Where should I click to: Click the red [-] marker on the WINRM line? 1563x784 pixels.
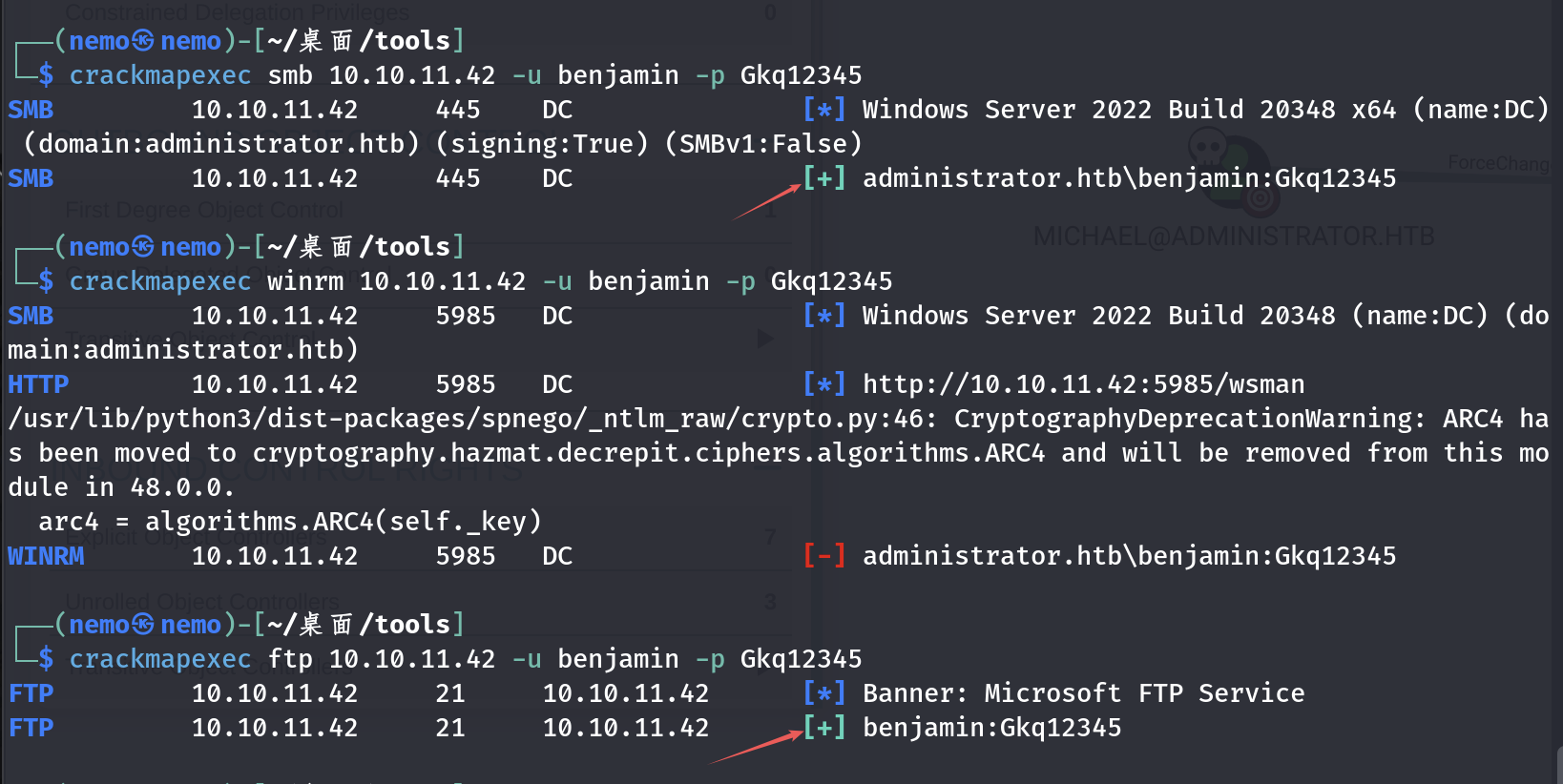[x=824, y=556]
